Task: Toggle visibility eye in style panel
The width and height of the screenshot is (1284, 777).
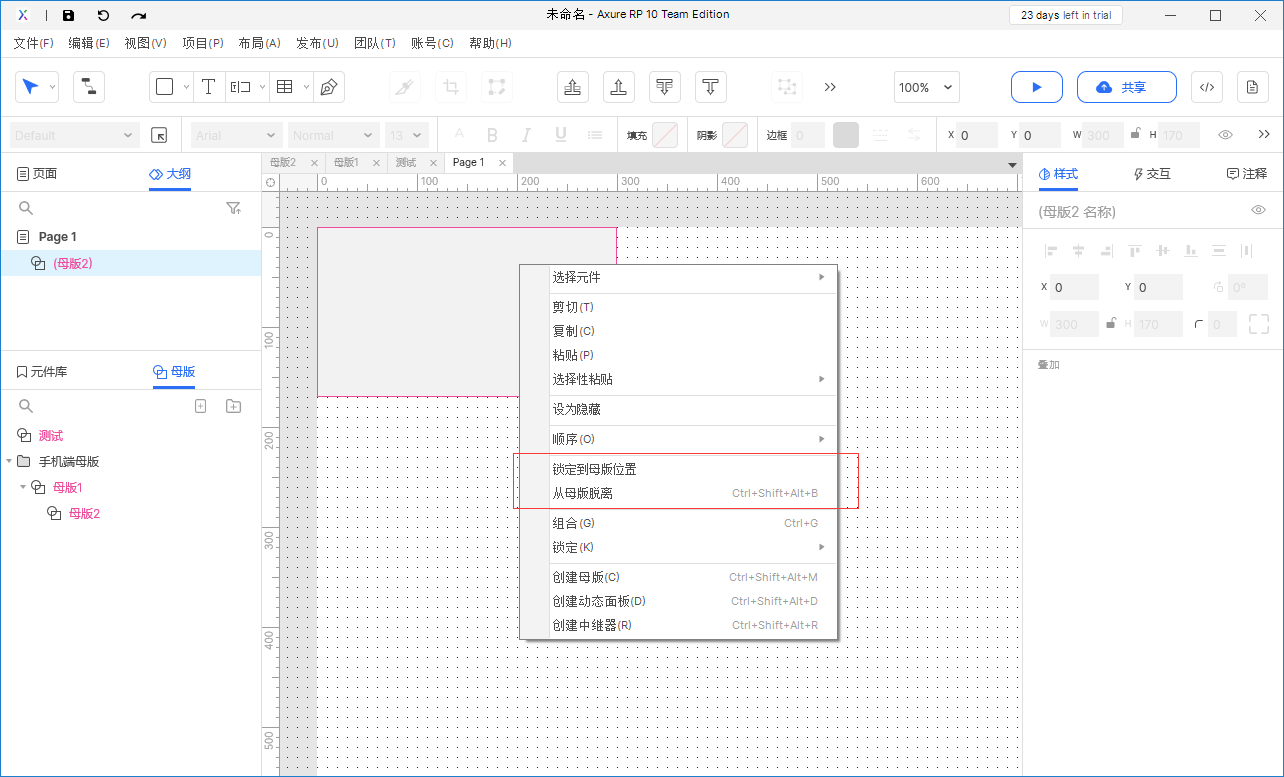Action: click(1258, 210)
